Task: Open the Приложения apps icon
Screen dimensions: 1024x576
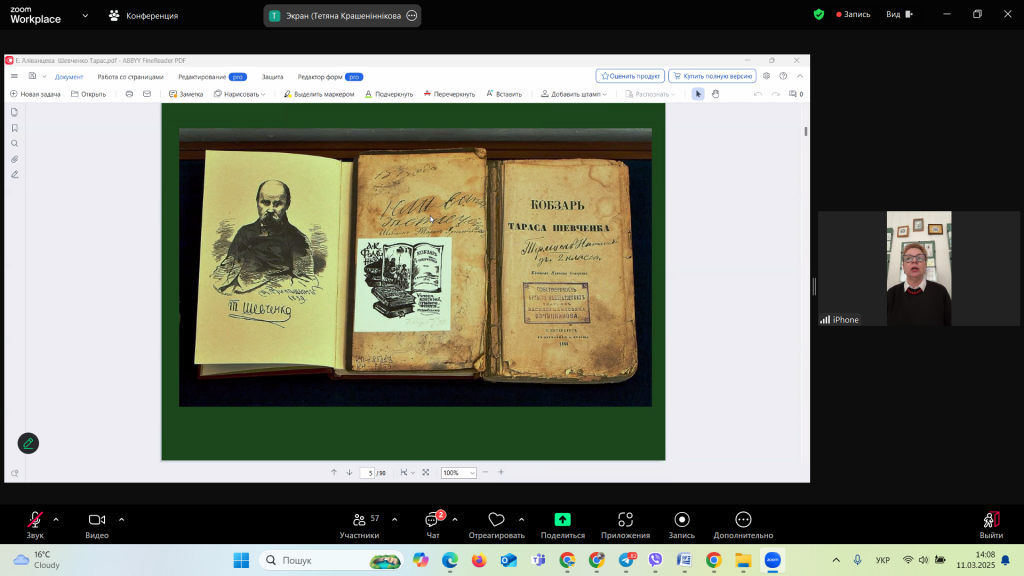Action: coord(625,520)
